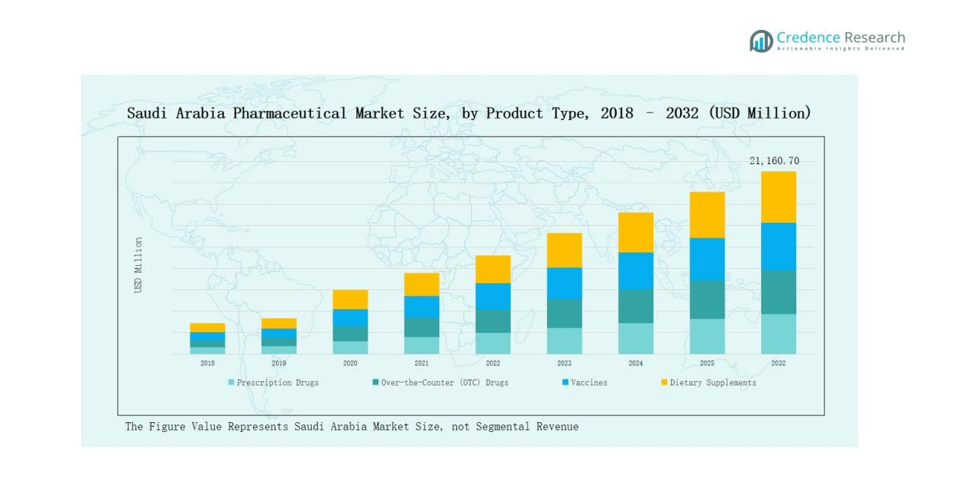Click the Dietary Supplements legend yellow swatch
This screenshot has width=976, height=492.
(x=662, y=383)
